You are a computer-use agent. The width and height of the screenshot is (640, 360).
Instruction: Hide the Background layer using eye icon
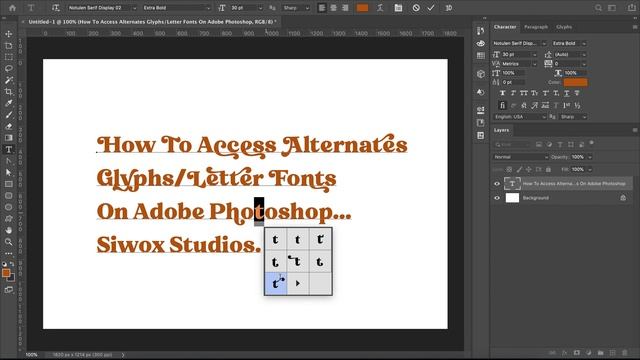point(497,198)
